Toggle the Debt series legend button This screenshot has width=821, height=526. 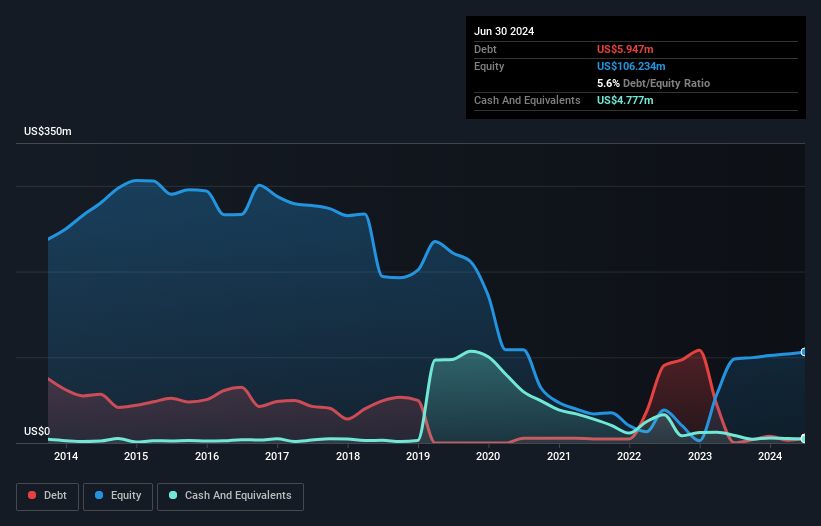point(48,496)
